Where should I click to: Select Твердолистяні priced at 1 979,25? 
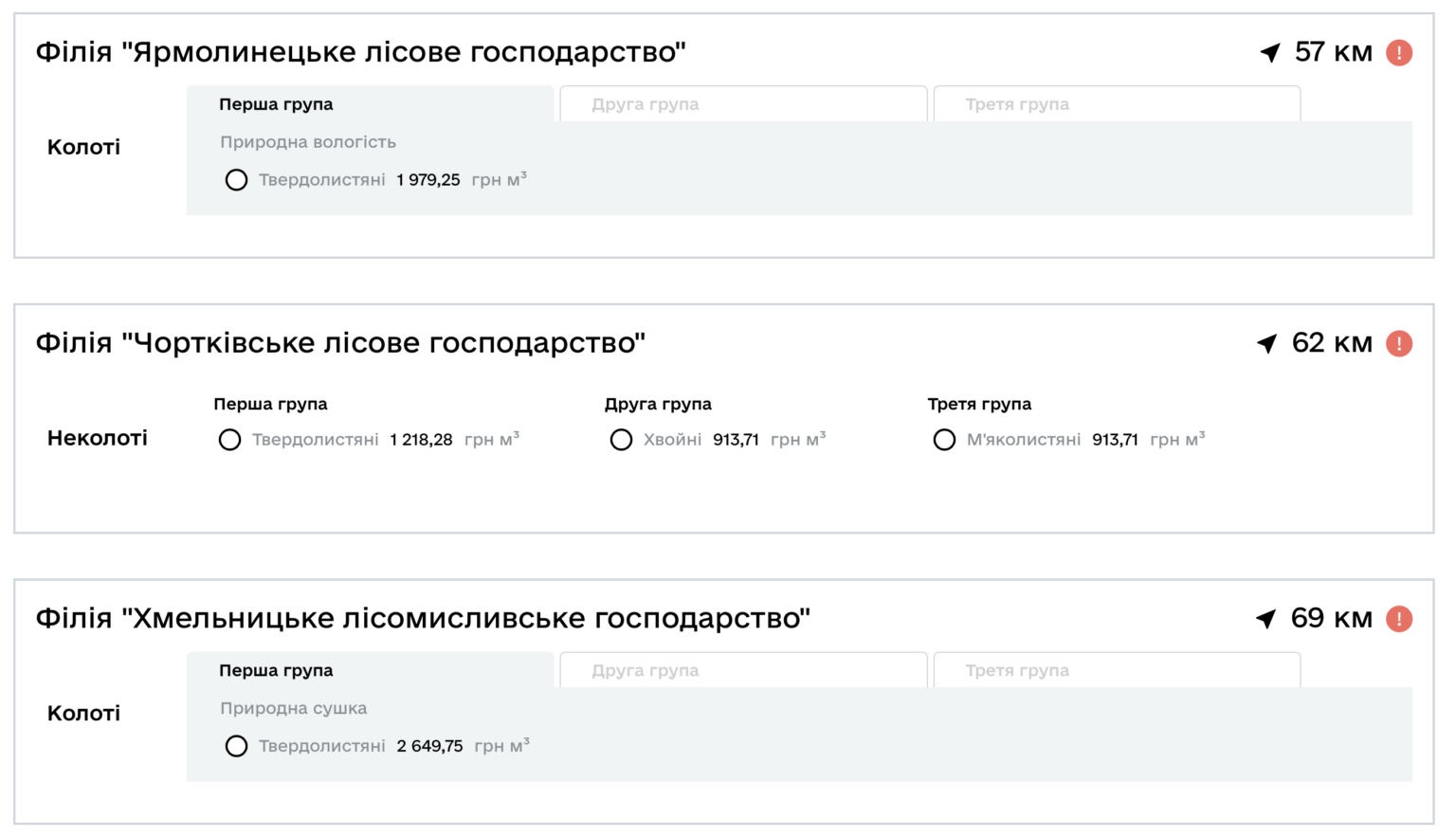(x=236, y=180)
